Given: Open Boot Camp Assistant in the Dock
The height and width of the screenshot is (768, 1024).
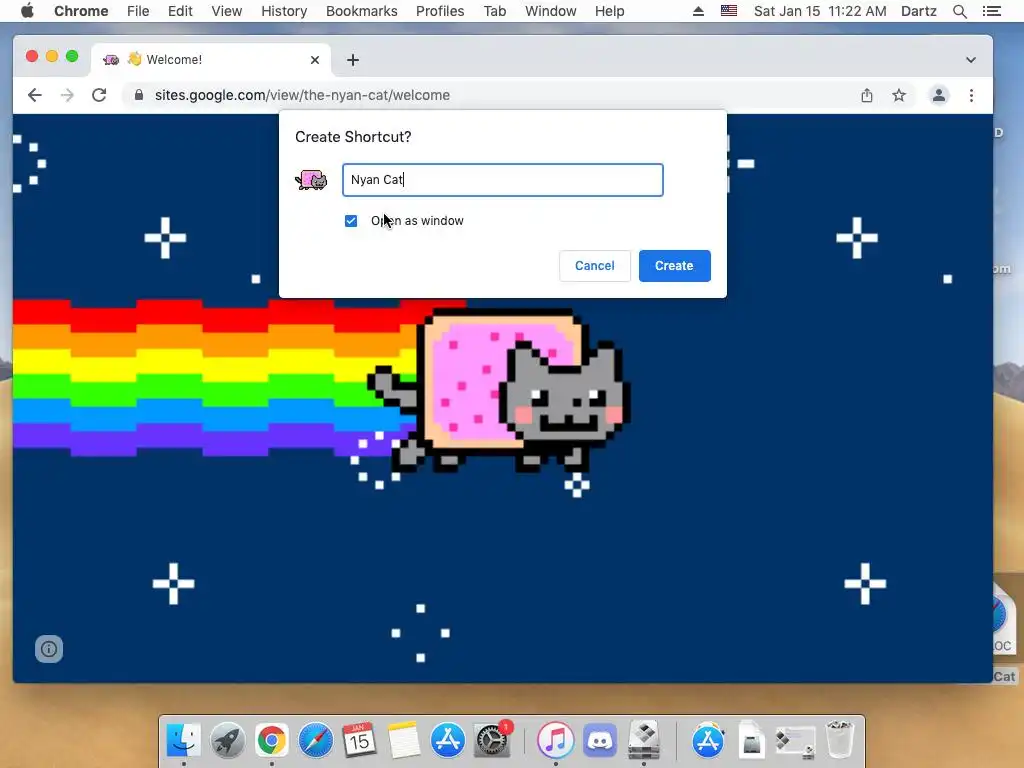Looking at the screenshot, I should pos(644,740).
